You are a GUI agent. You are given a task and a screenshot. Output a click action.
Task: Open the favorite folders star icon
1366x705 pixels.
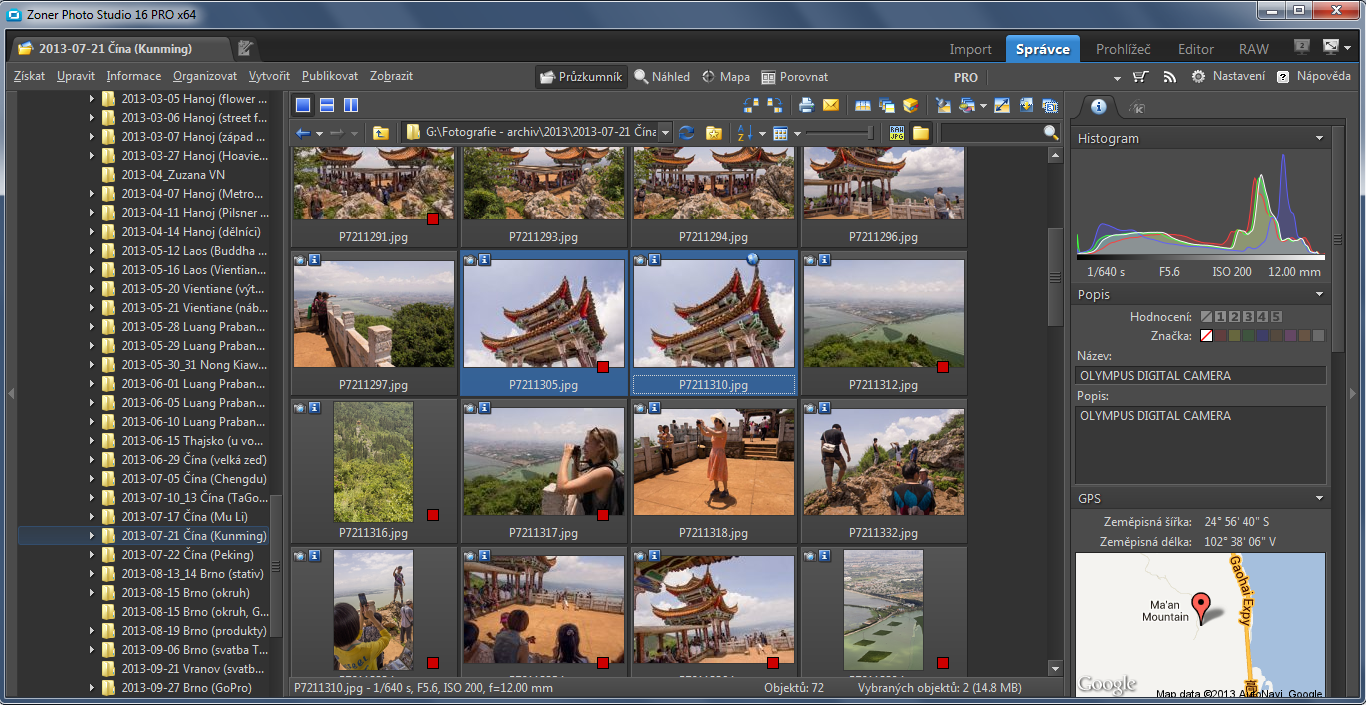(714, 133)
